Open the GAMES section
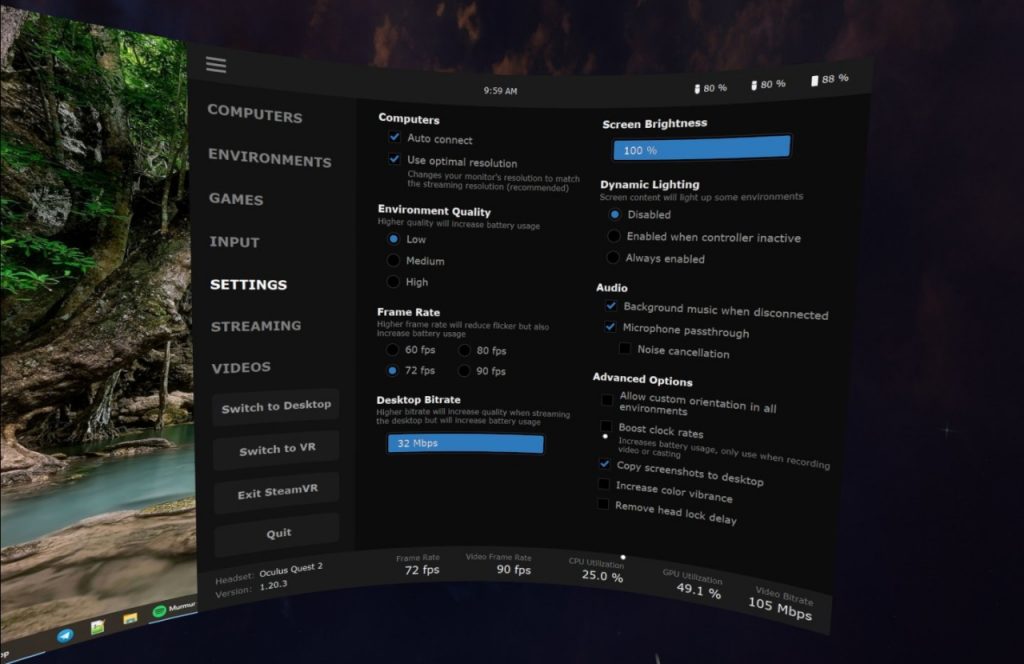Screen dimensions: 1024x664 (x=236, y=199)
